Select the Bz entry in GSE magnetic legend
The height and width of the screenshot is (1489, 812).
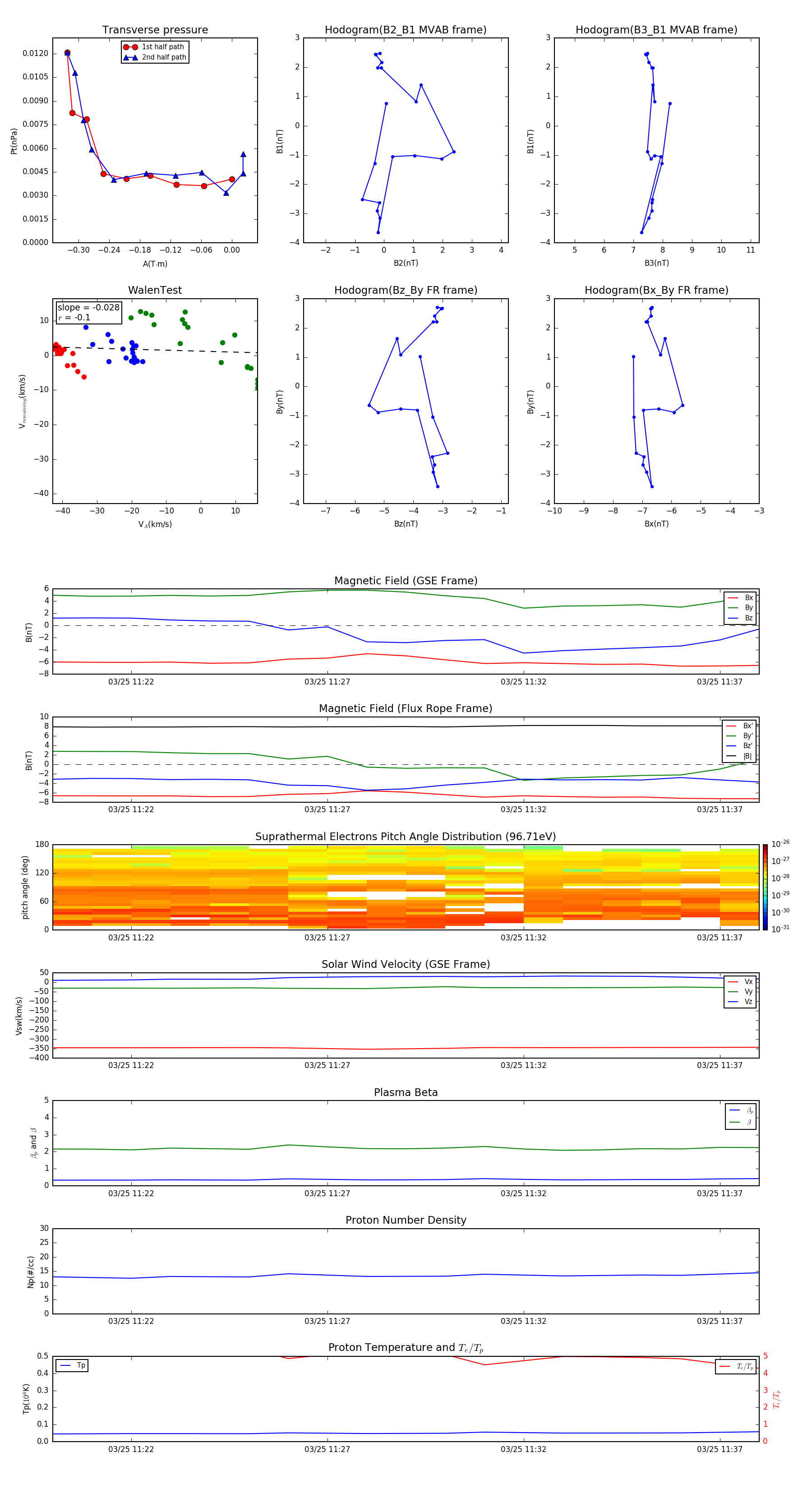(740, 618)
